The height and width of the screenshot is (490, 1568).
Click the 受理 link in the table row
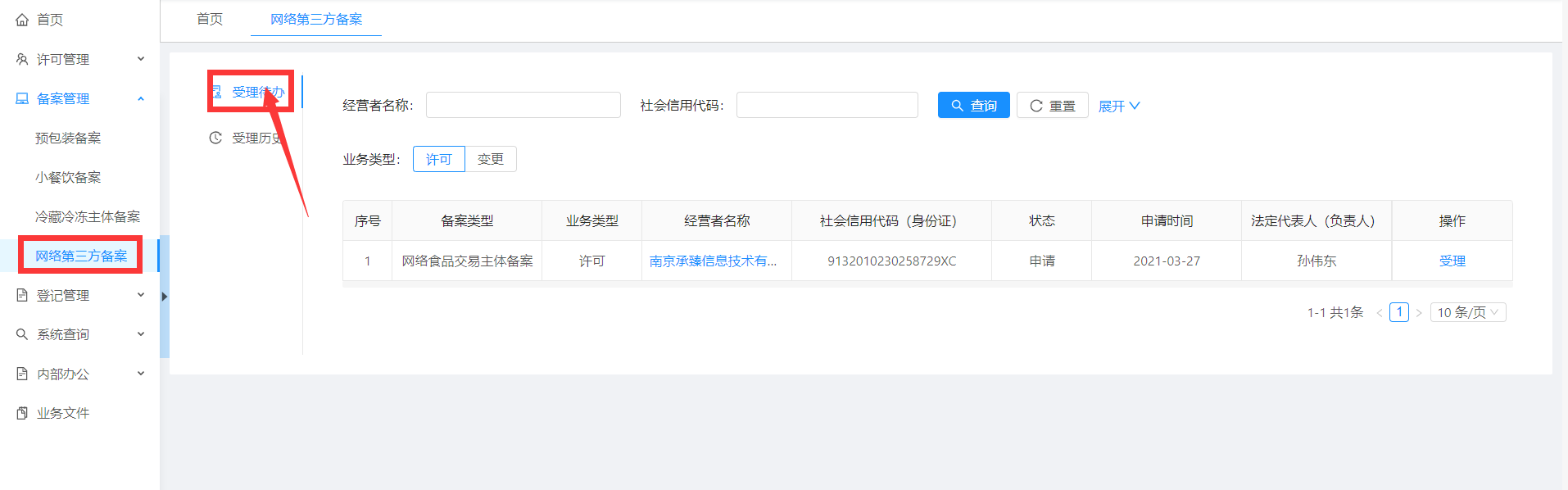(1452, 261)
